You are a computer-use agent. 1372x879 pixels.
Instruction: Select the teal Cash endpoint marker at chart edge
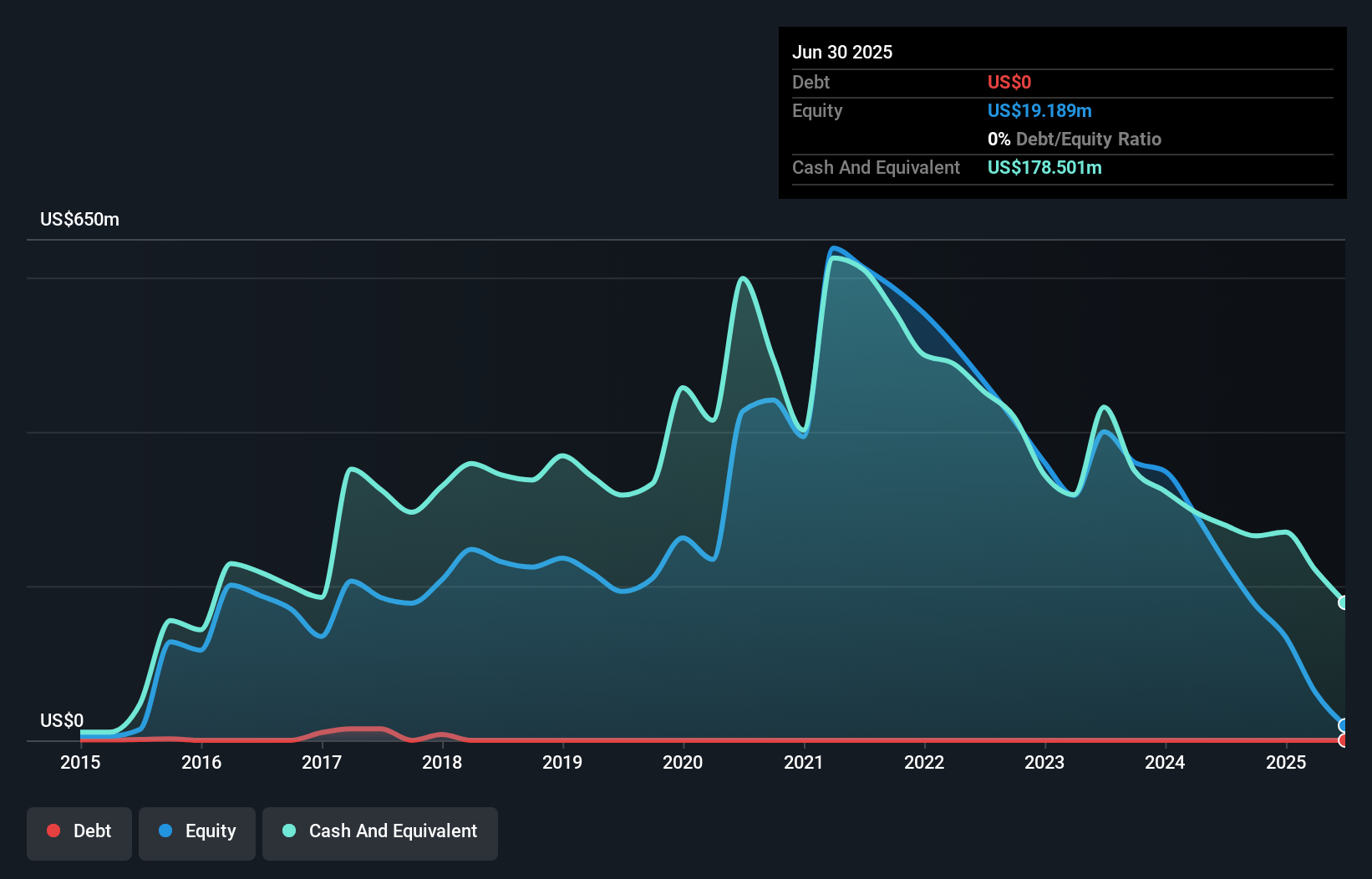(x=1343, y=602)
